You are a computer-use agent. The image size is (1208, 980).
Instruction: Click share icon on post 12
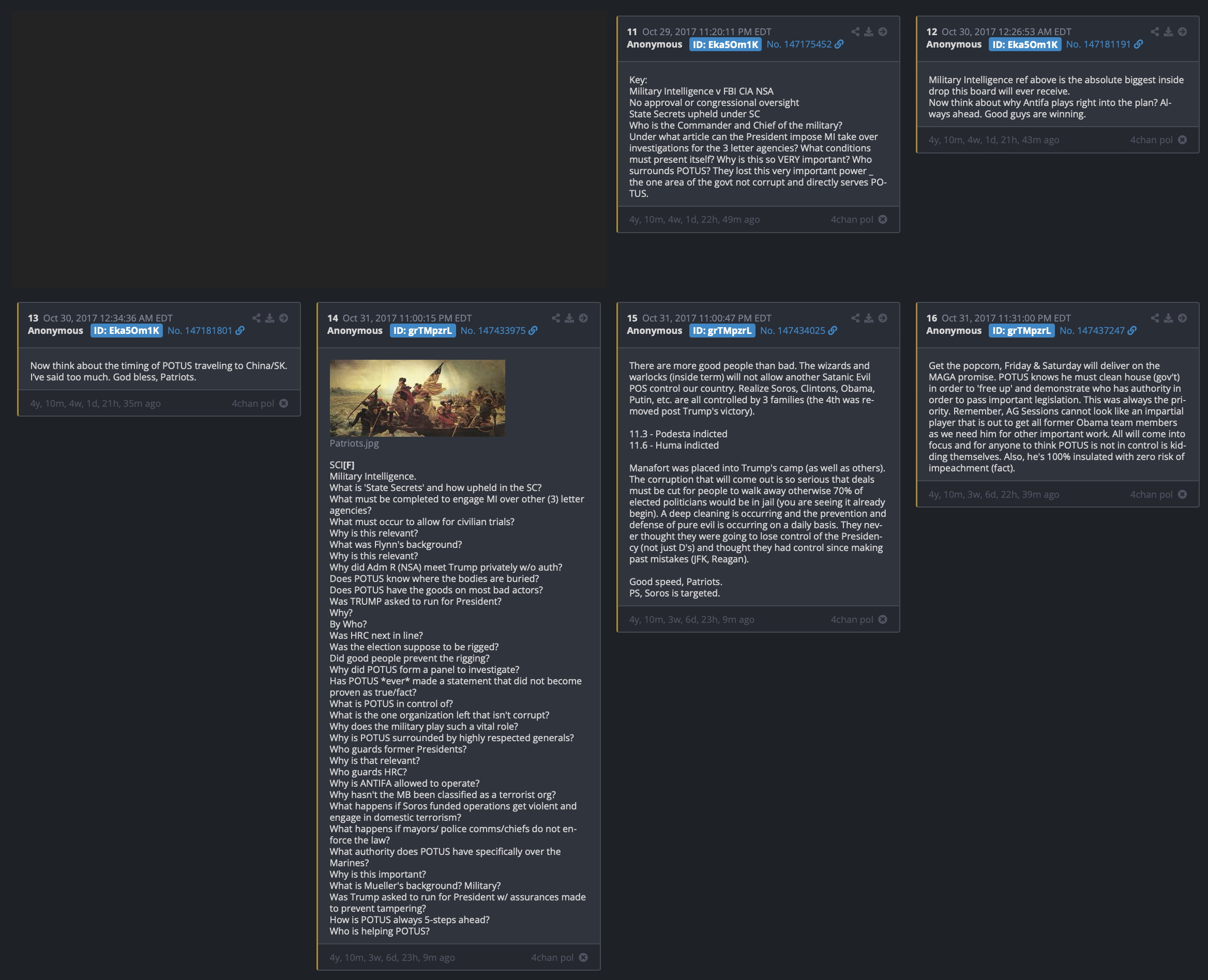(1154, 32)
